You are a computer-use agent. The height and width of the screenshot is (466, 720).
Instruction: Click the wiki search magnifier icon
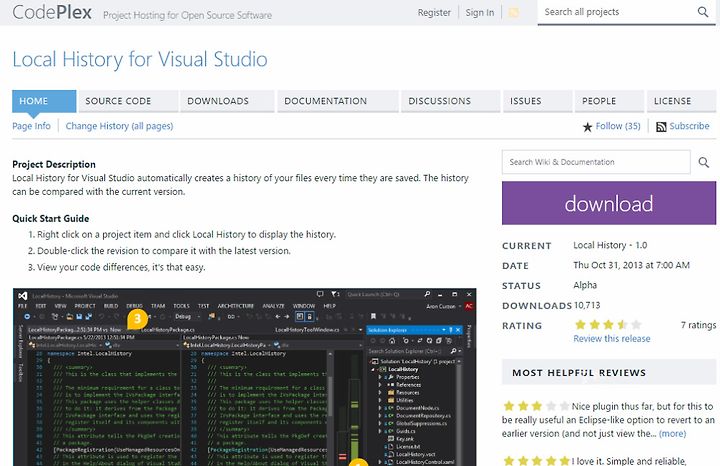tap(703, 162)
